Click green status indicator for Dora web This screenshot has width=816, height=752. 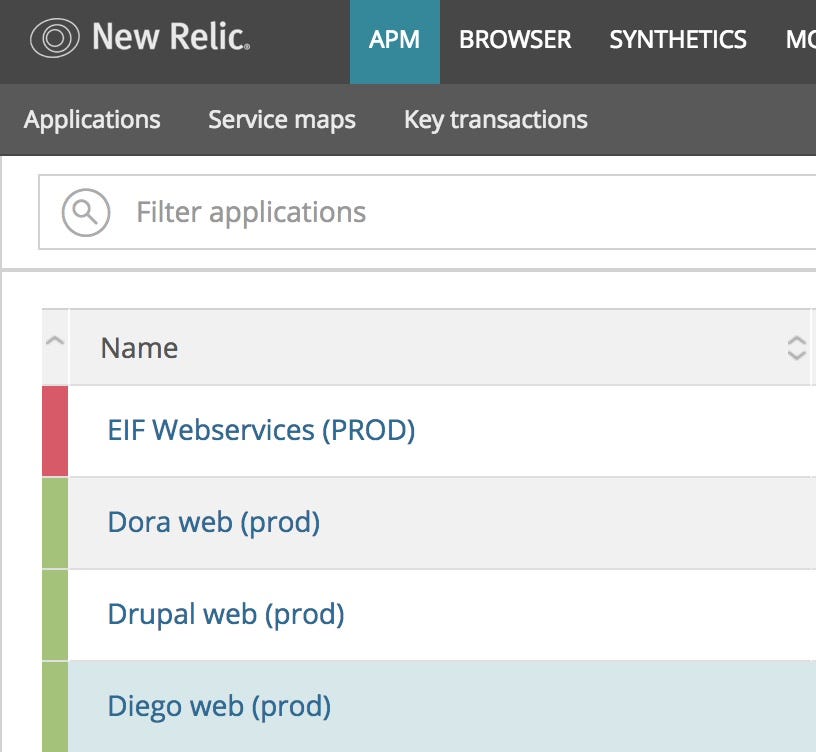tap(55, 523)
